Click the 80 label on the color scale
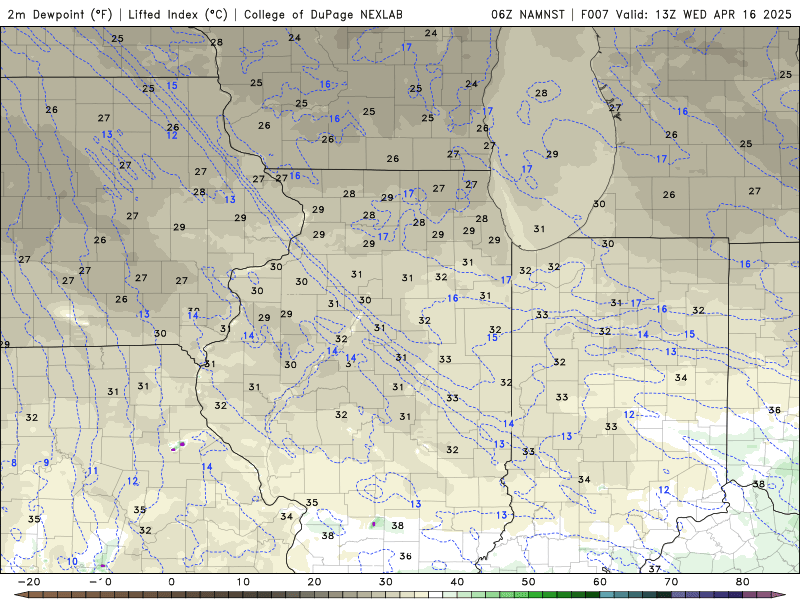 pos(743,582)
